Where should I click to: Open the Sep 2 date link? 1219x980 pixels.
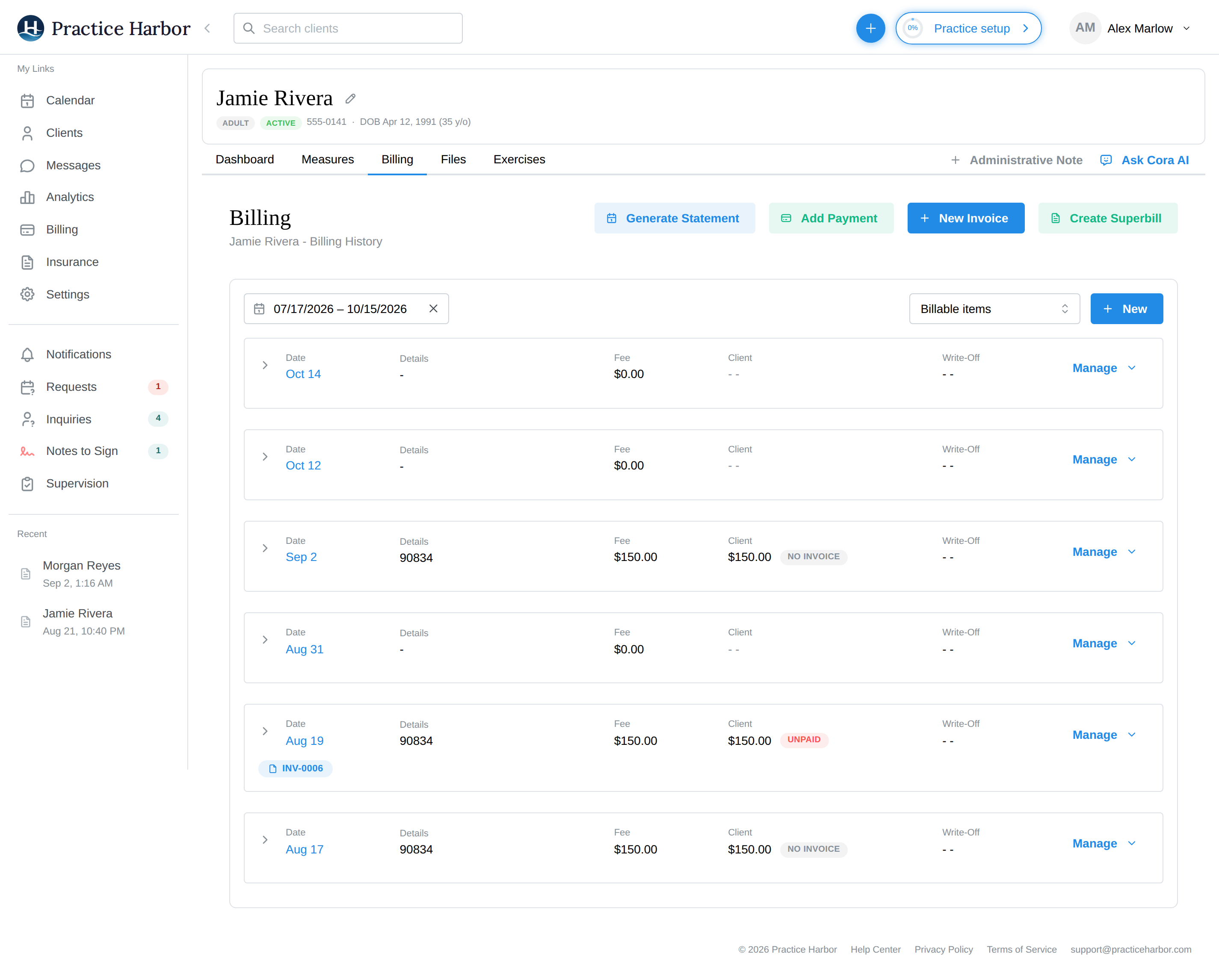pyautogui.click(x=301, y=557)
